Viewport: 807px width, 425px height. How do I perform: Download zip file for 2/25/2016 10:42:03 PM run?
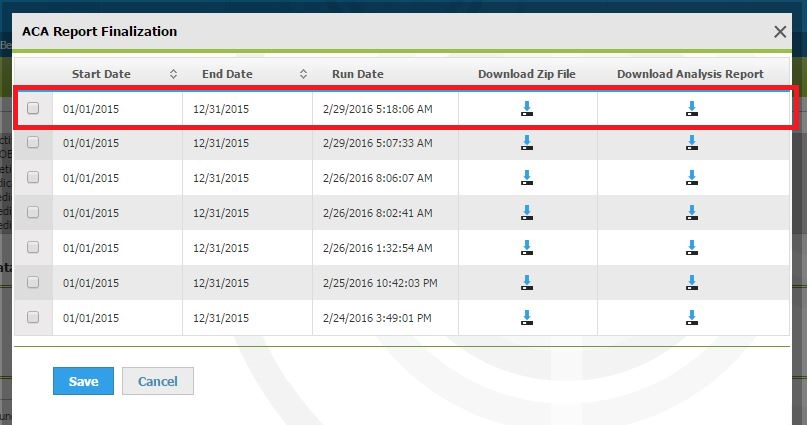coord(527,283)
